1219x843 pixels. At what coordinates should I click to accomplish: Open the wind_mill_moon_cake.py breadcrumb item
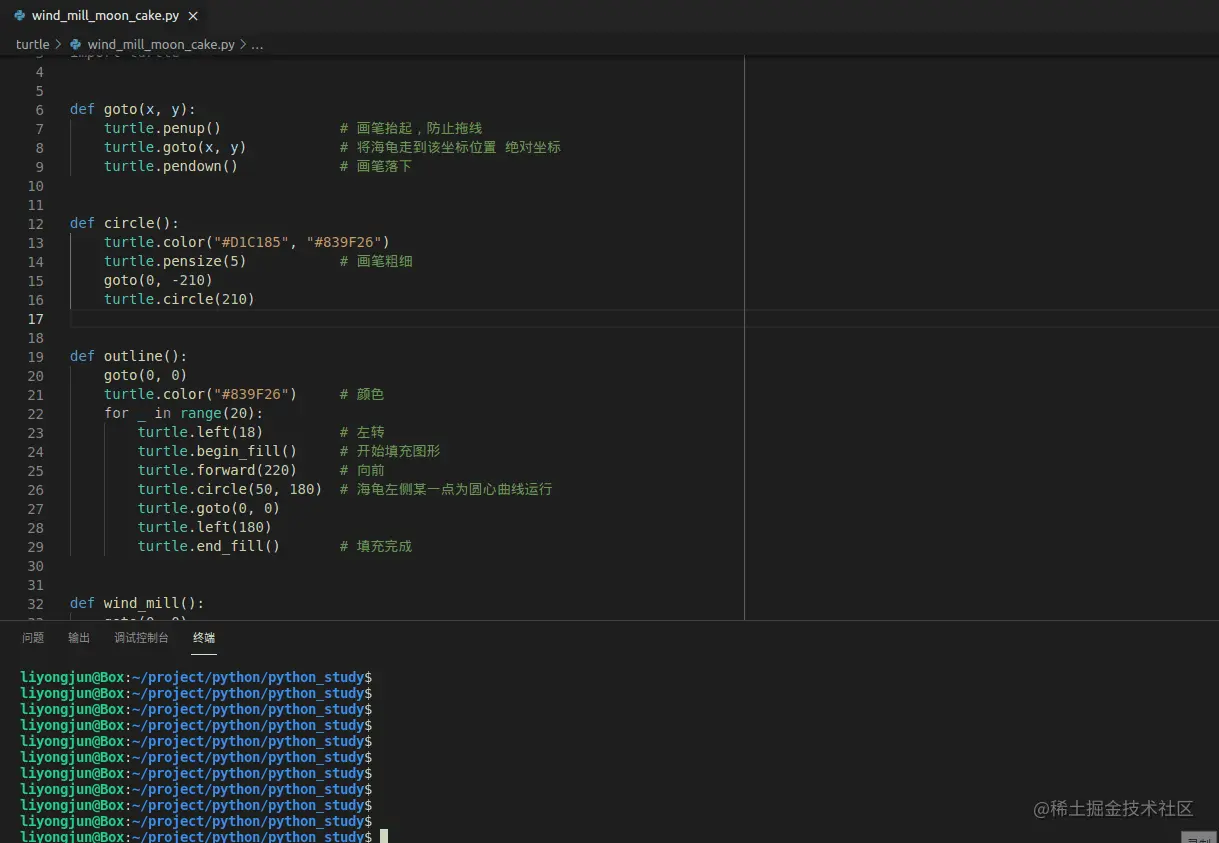click(161, 44)
